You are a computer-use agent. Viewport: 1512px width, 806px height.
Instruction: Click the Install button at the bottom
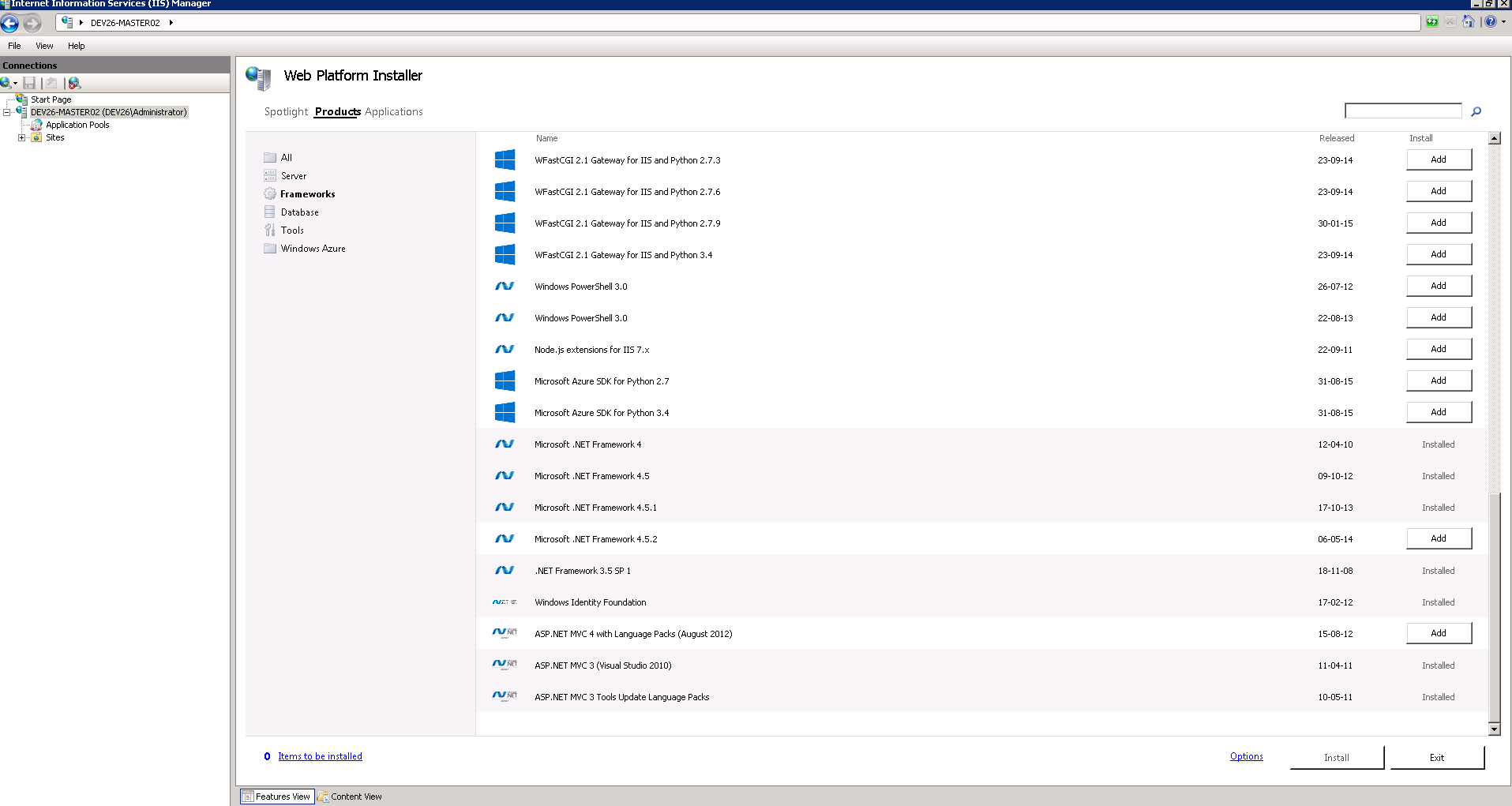(1337, 758)
